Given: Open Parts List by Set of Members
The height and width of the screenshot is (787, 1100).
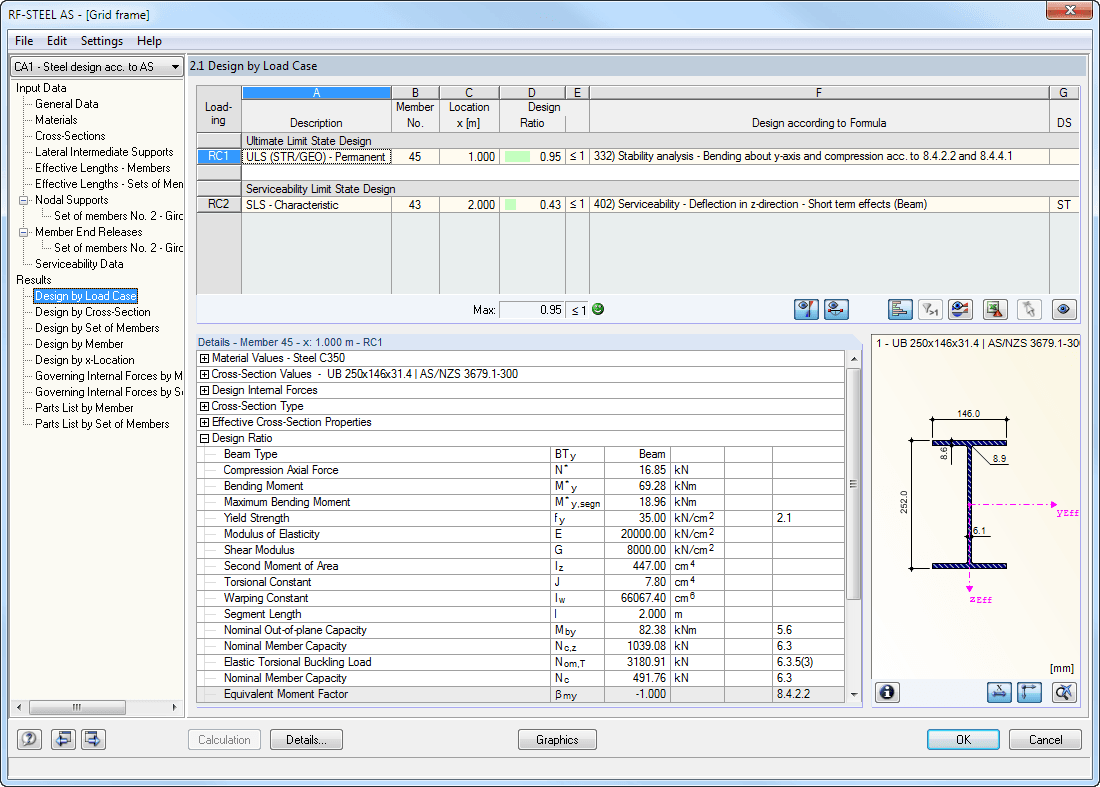Looking at the screenshot, I should [x=102, y=424].
